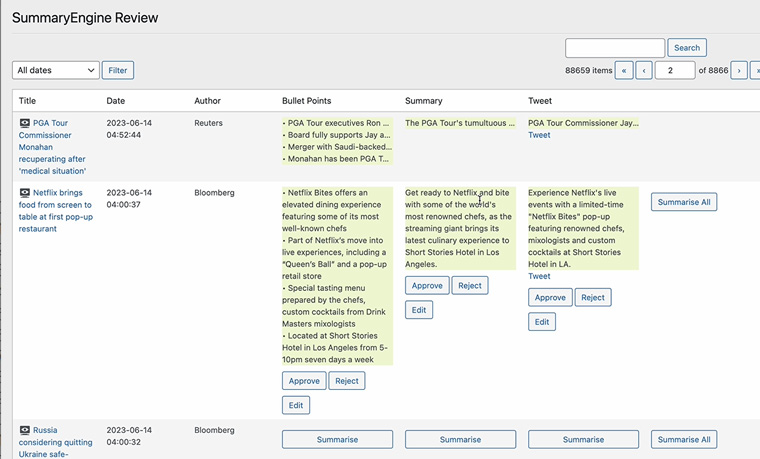The width and height of the screenshot is (760, 459).
Task: Click Netflix bullet points text block
Action: [x=337, y=276]
